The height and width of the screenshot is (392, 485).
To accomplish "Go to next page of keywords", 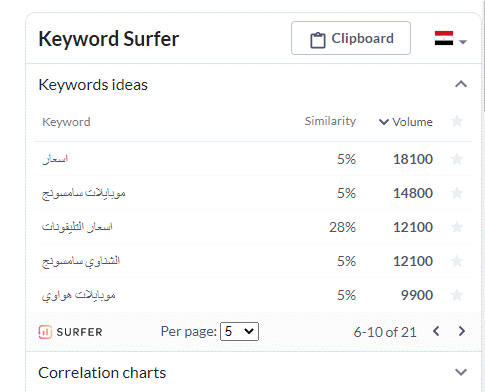I will click(x=462, y=331).
